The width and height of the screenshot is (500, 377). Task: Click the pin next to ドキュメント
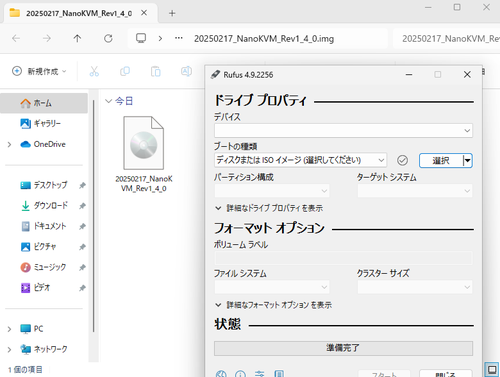[x=82, y=227]
